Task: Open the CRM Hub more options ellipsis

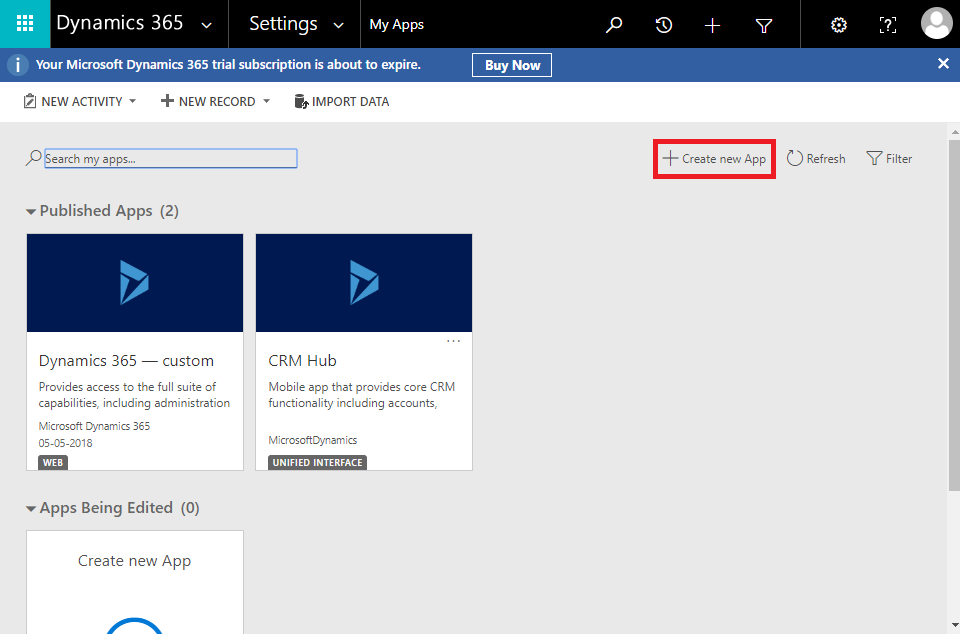Action: [453, 341]
